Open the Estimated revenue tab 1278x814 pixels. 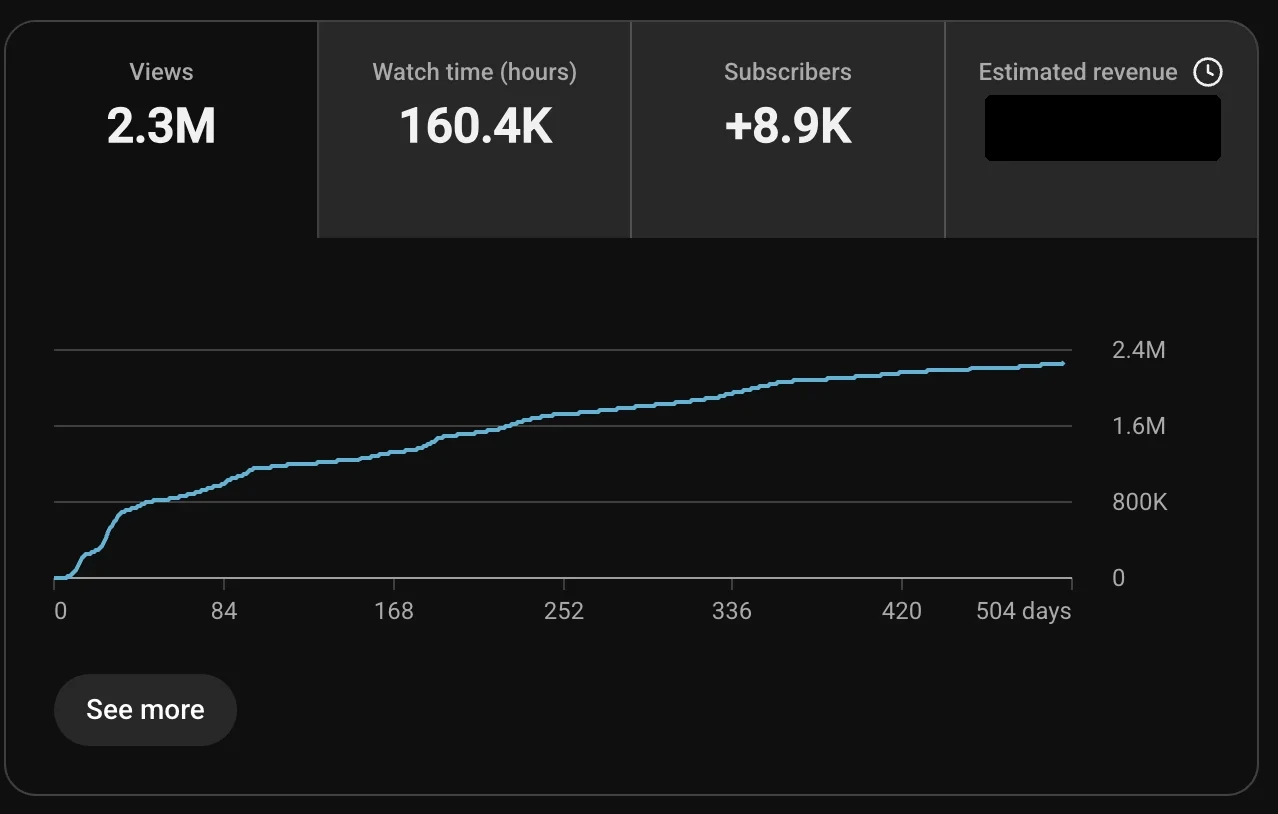tap(1101, 130)
